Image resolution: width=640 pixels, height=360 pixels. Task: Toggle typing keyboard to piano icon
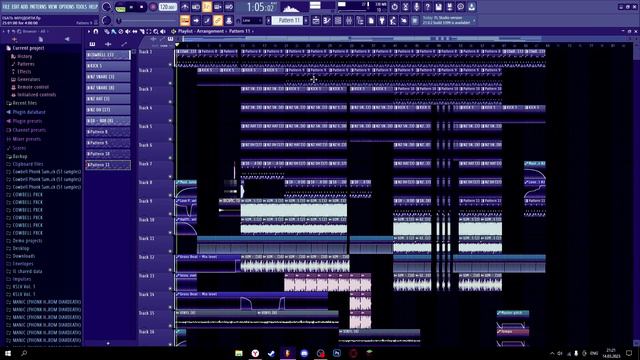point(184,20)
